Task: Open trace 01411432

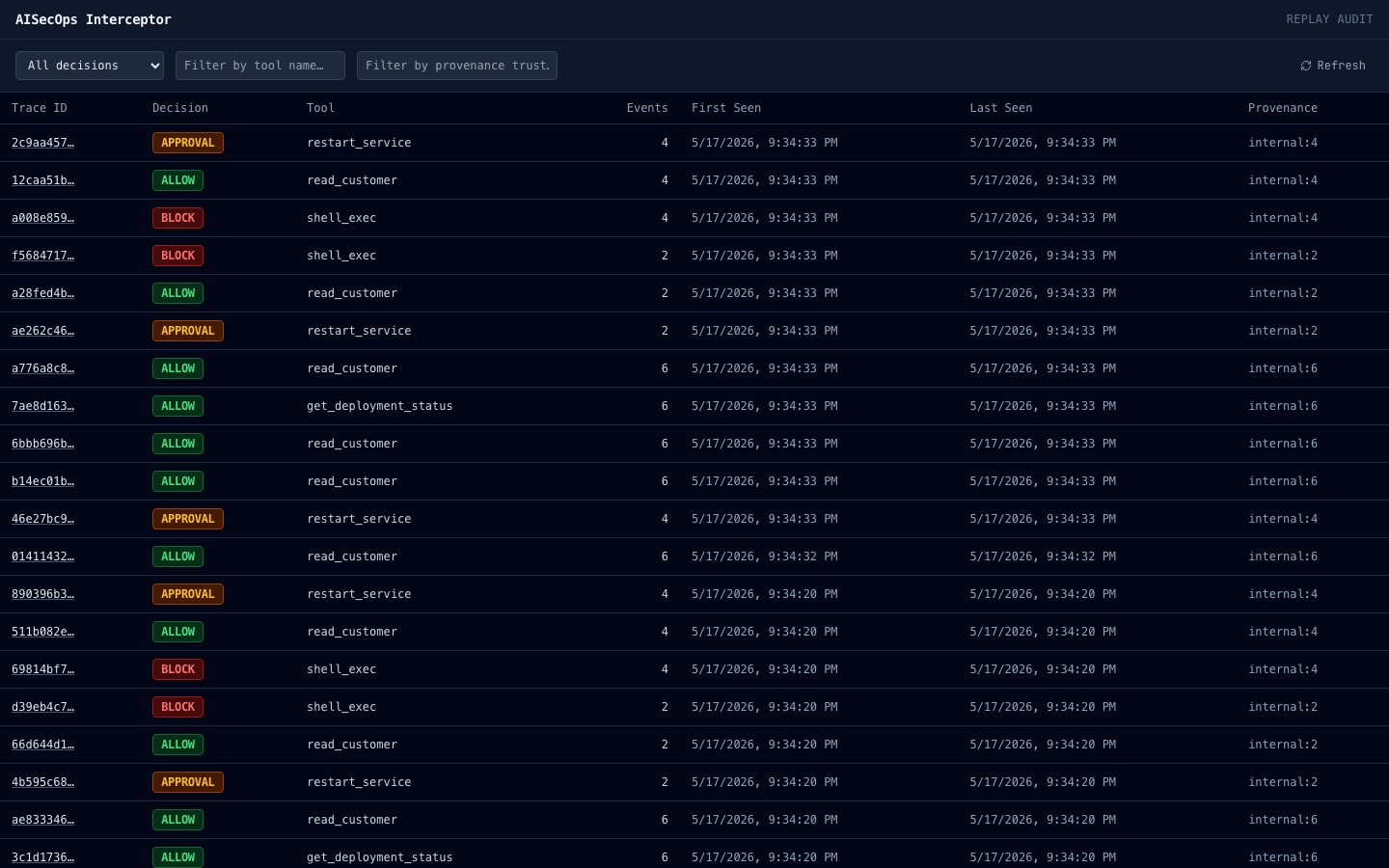Action: tap(42, 556)
